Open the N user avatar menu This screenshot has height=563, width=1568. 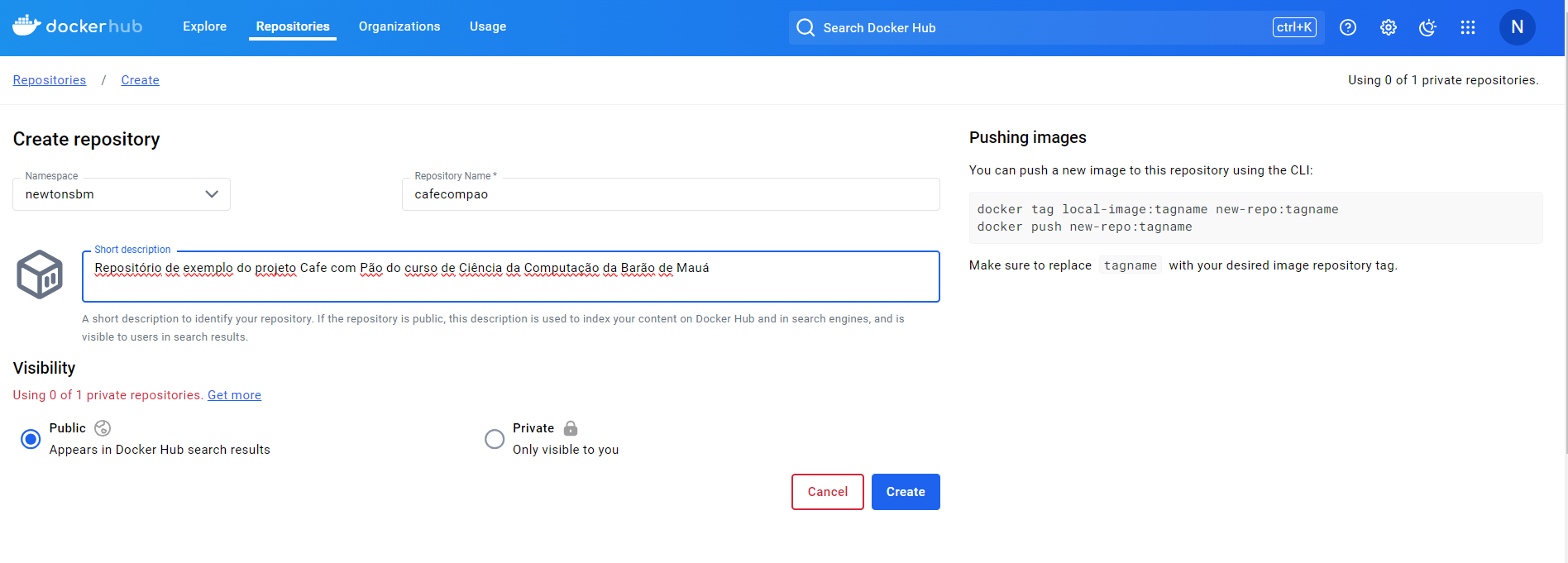pyautogui.click(x=1518, y=27)
